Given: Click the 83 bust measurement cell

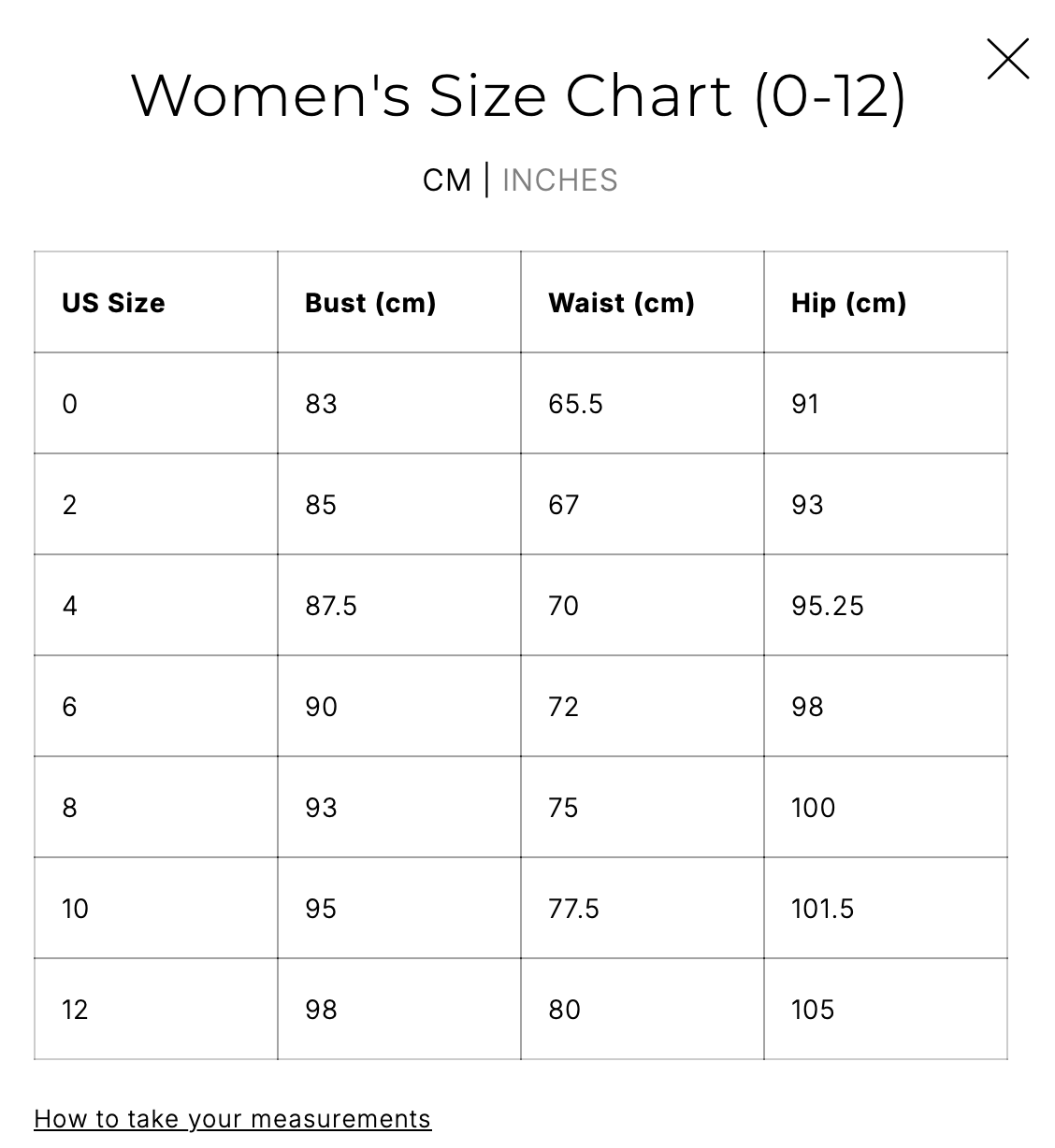Looking at the screenshot, I should coord(321,404).
